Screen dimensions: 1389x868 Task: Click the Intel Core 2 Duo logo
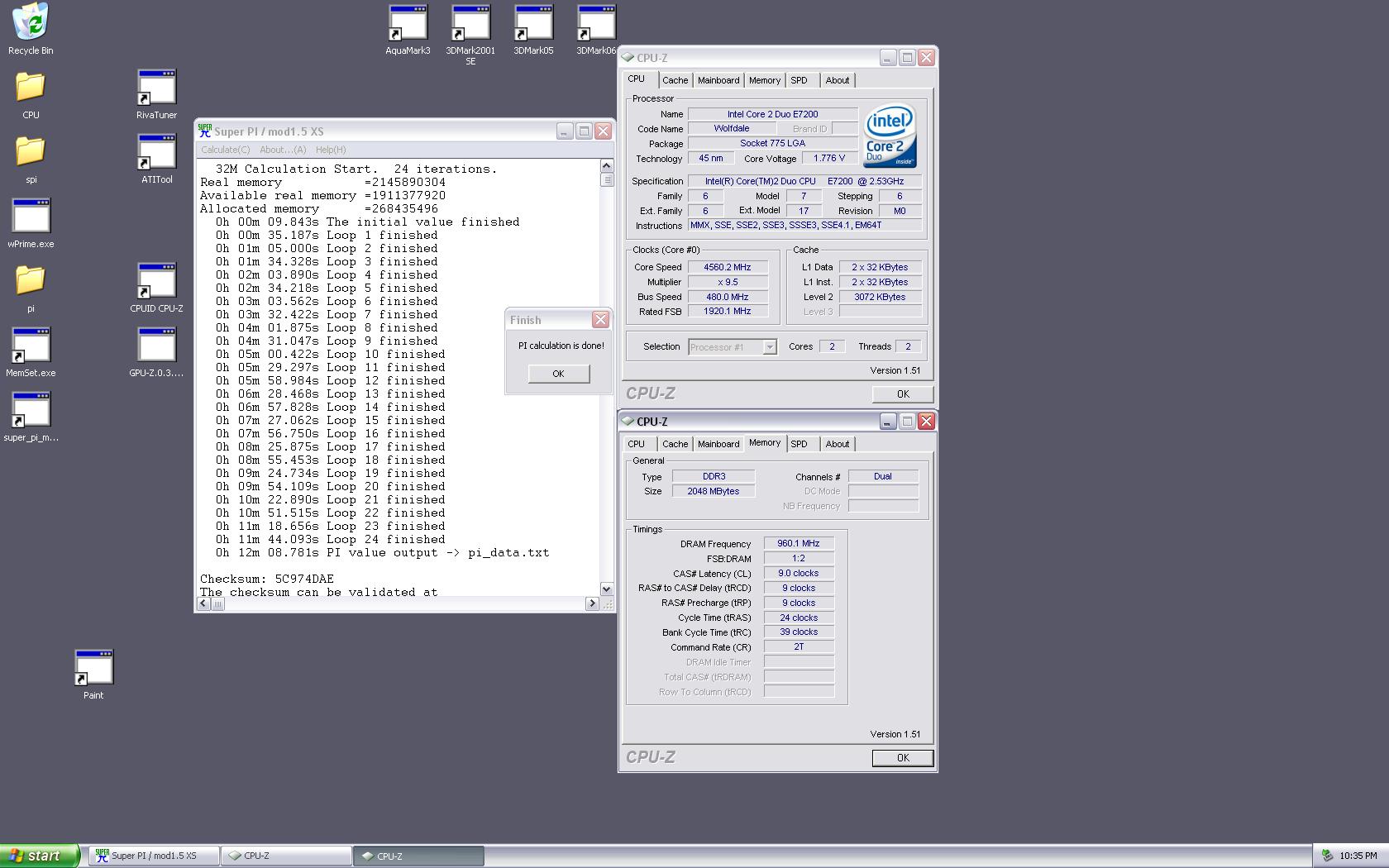coord(890,136)
